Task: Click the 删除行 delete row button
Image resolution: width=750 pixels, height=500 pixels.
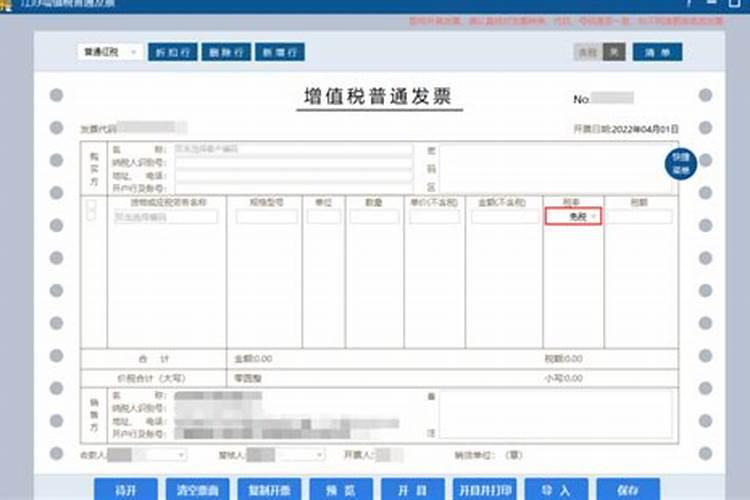Action: (x=226, y=52)
